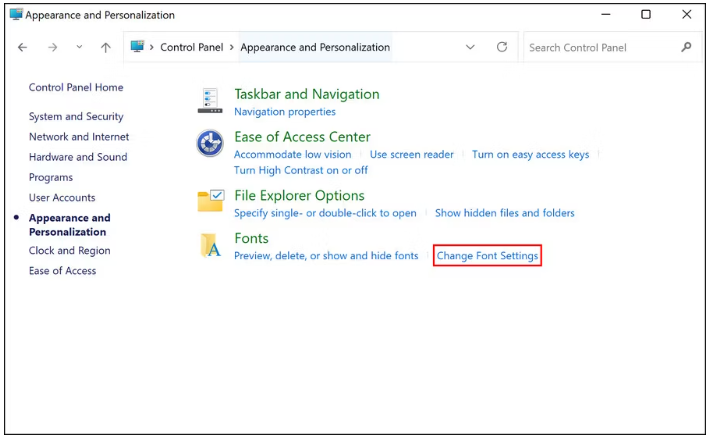Image resolution: width=710 pixels, height=438 pixels.
Task: Open the recent locations dropdown chevron
Action: [79, 47]
